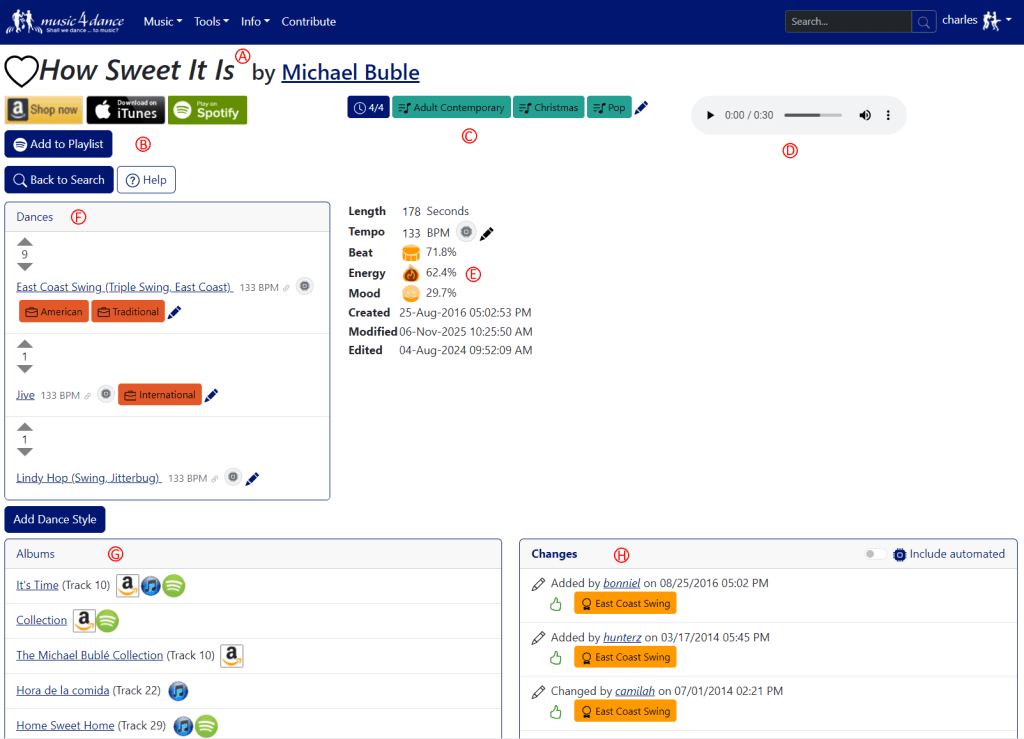Open the Help button
The height and width of the screenshot is (739, 1024).
coord(146,180)
